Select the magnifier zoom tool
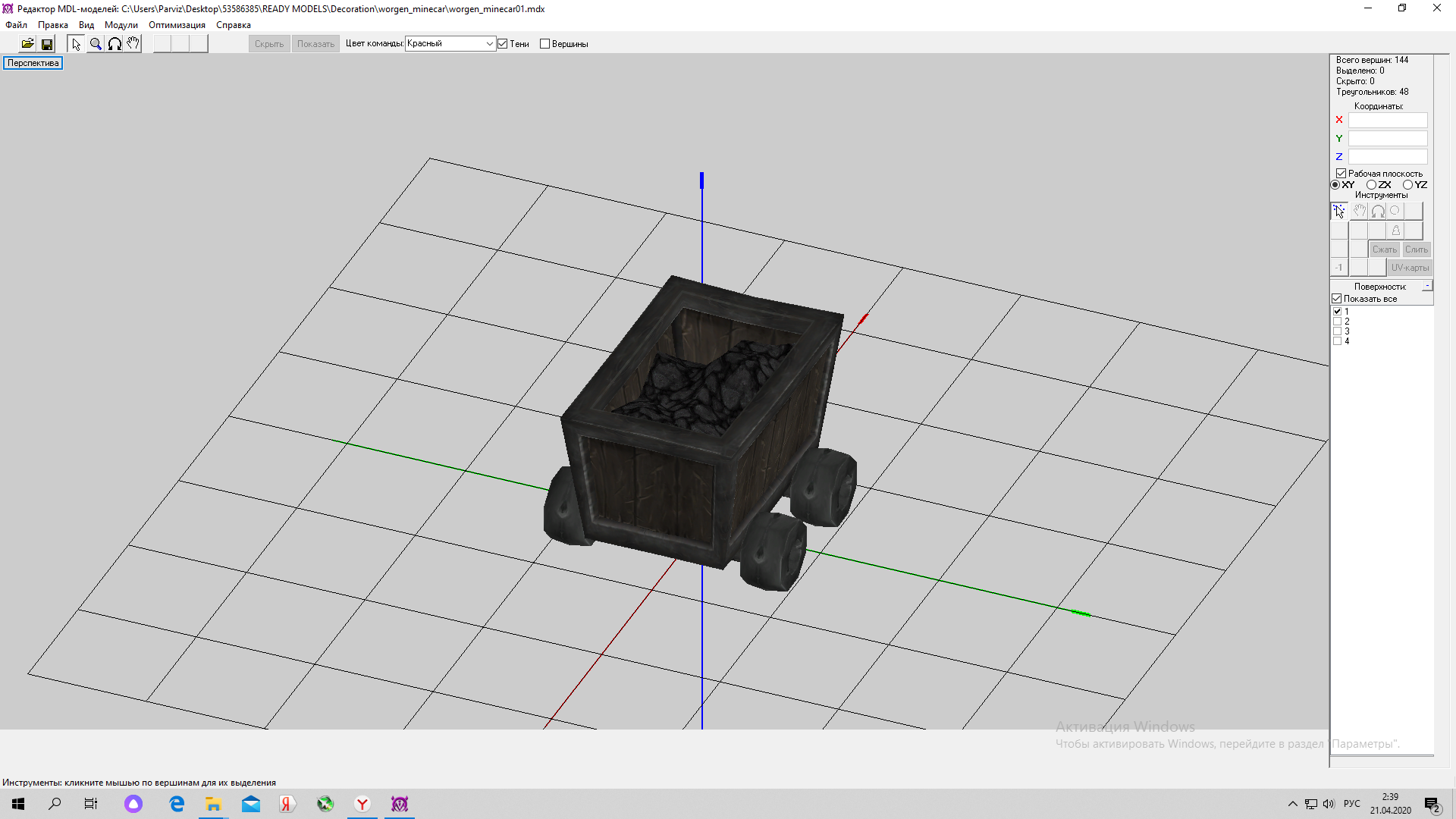 tap(96, 44)
